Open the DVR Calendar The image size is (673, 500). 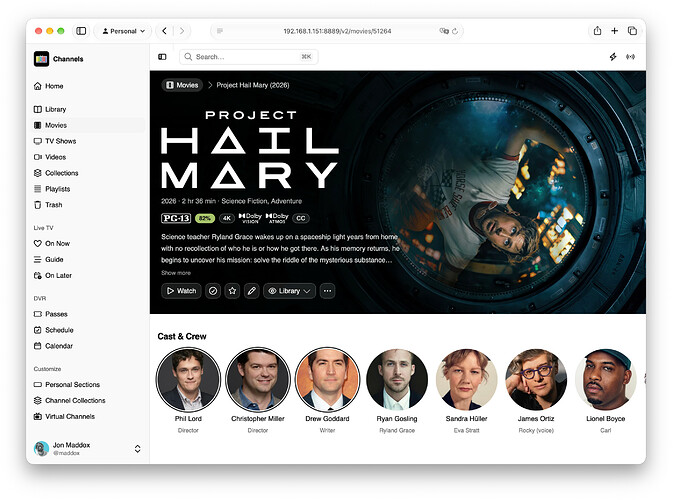(53, 345)
